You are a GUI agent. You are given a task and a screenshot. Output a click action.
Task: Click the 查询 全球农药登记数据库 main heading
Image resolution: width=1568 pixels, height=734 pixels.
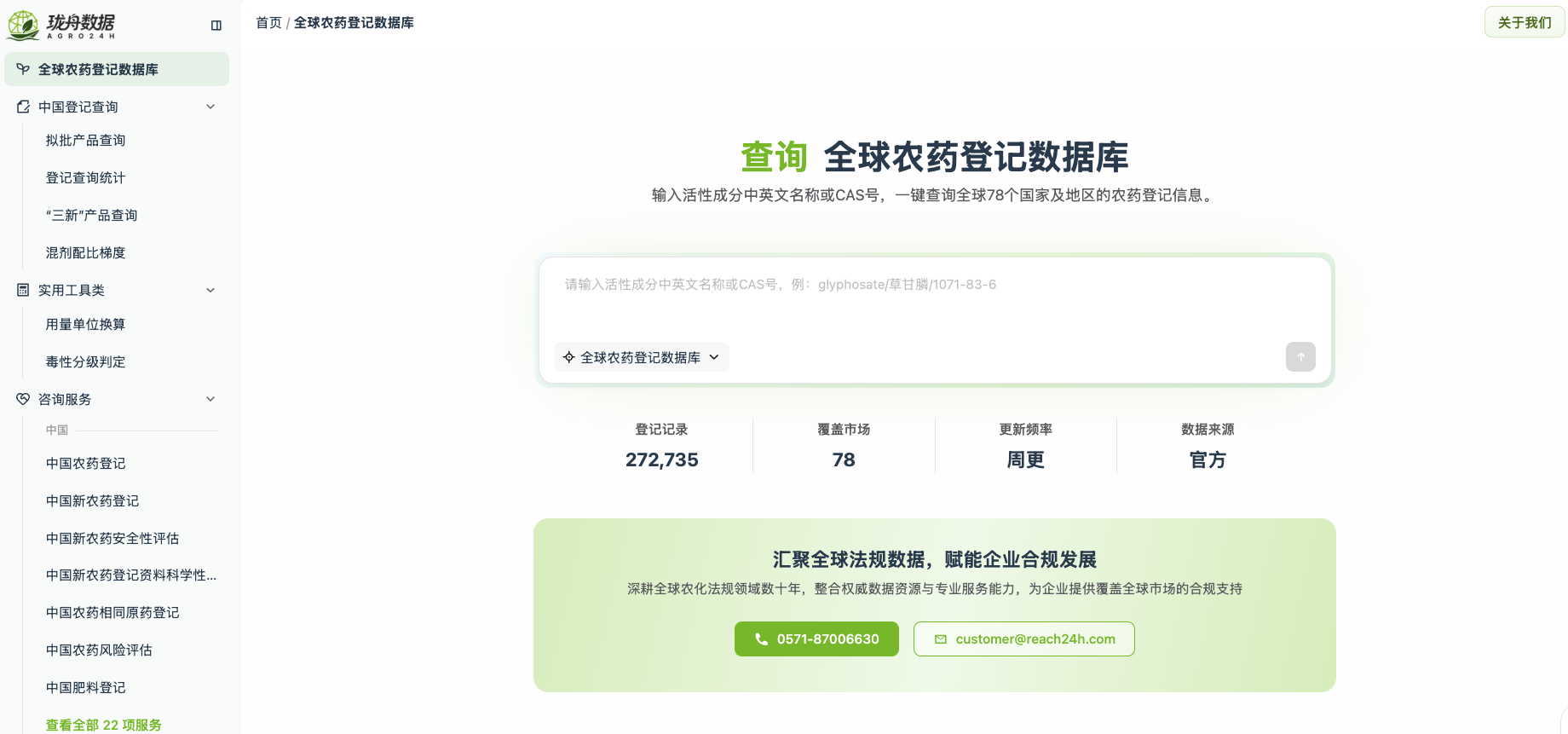point(935,158)
